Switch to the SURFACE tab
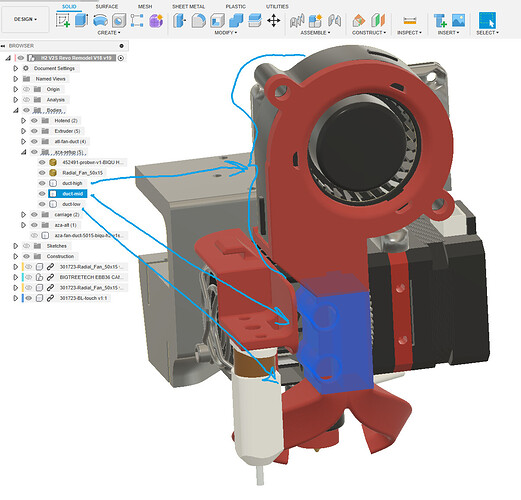Viewport: 521px width, 500px height. point(107,7)
